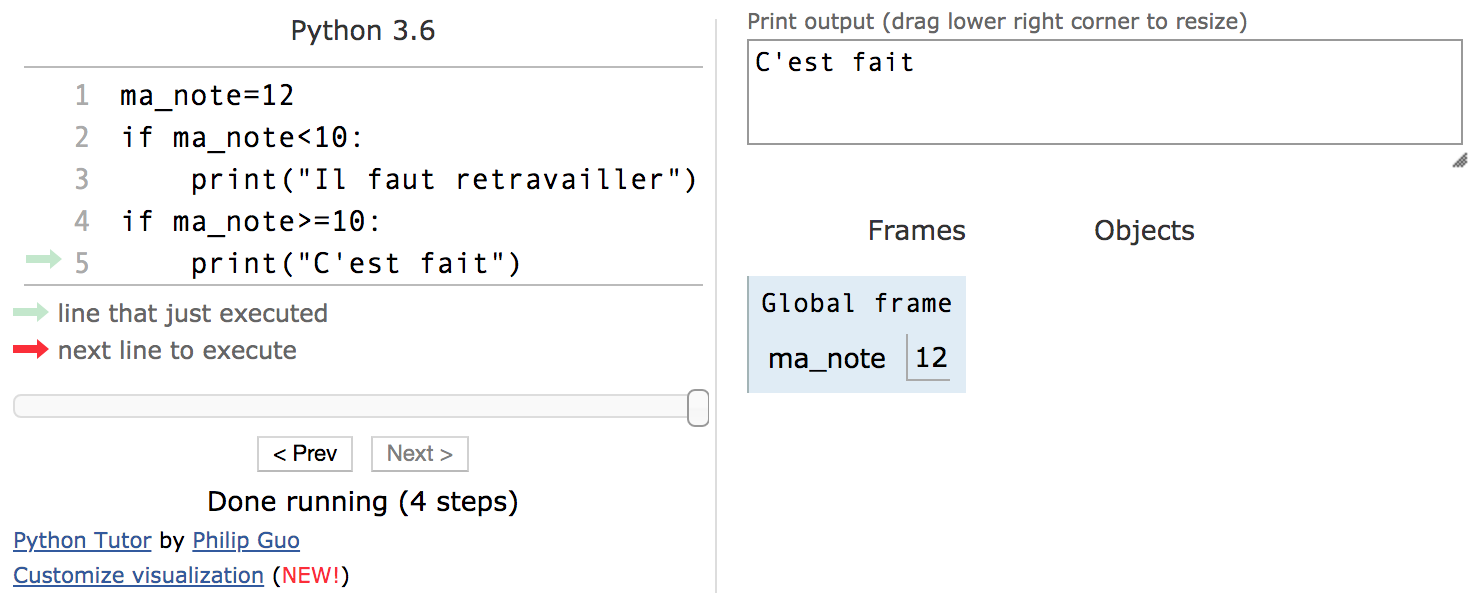Click the print("Il faut retravailler") line

pos(444,180)
